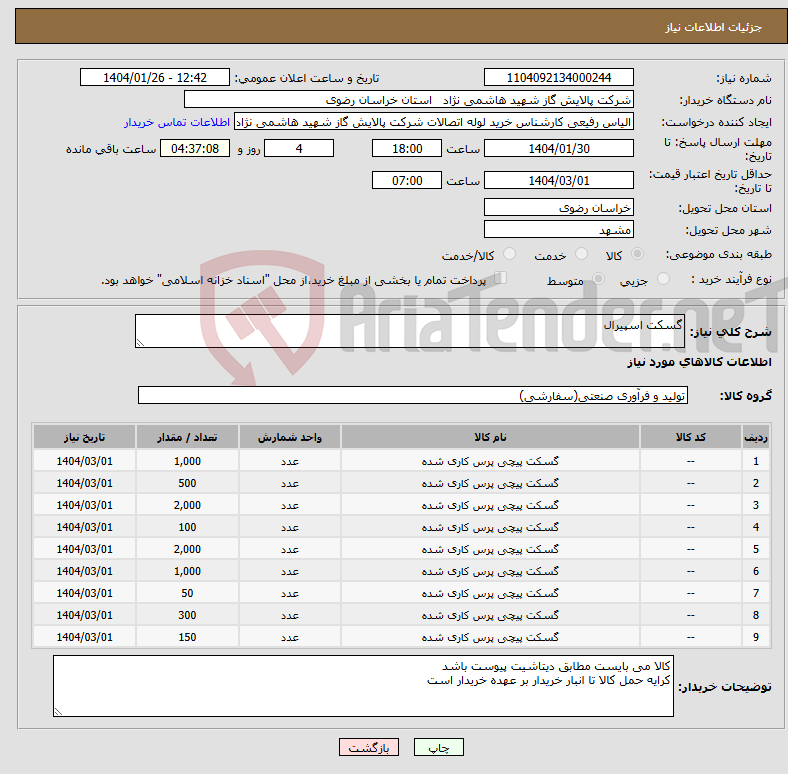Select the خدمت radio button
788x774 pixels.
point(581,254)
